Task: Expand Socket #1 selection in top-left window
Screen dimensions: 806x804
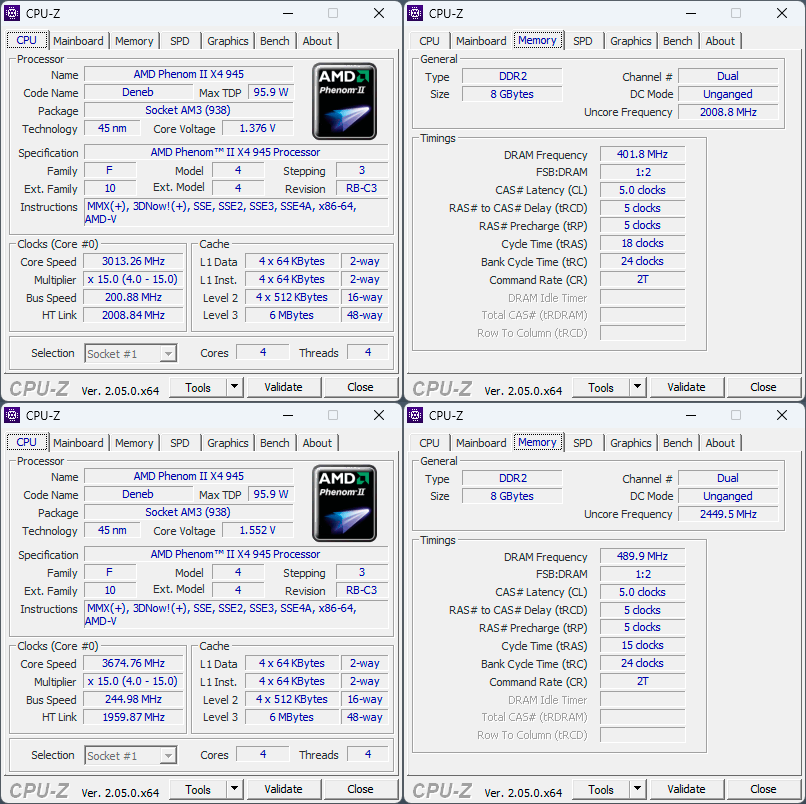Action: click(x=168, y=354)
